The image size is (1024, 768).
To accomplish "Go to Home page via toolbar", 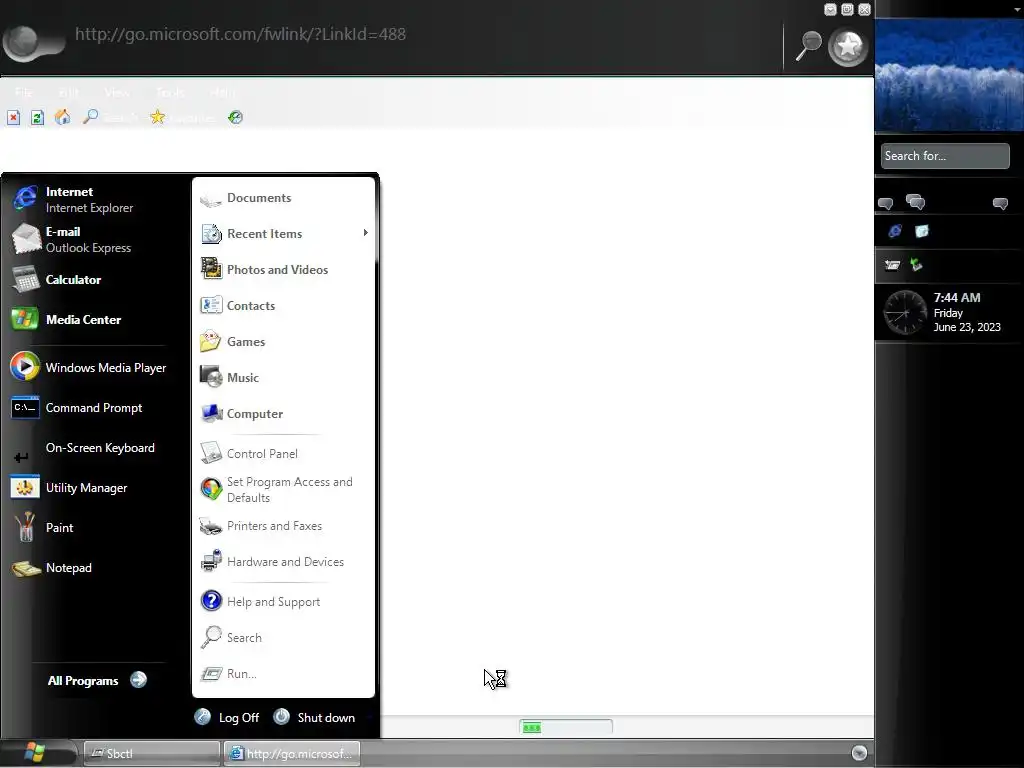I will (63, 117).
